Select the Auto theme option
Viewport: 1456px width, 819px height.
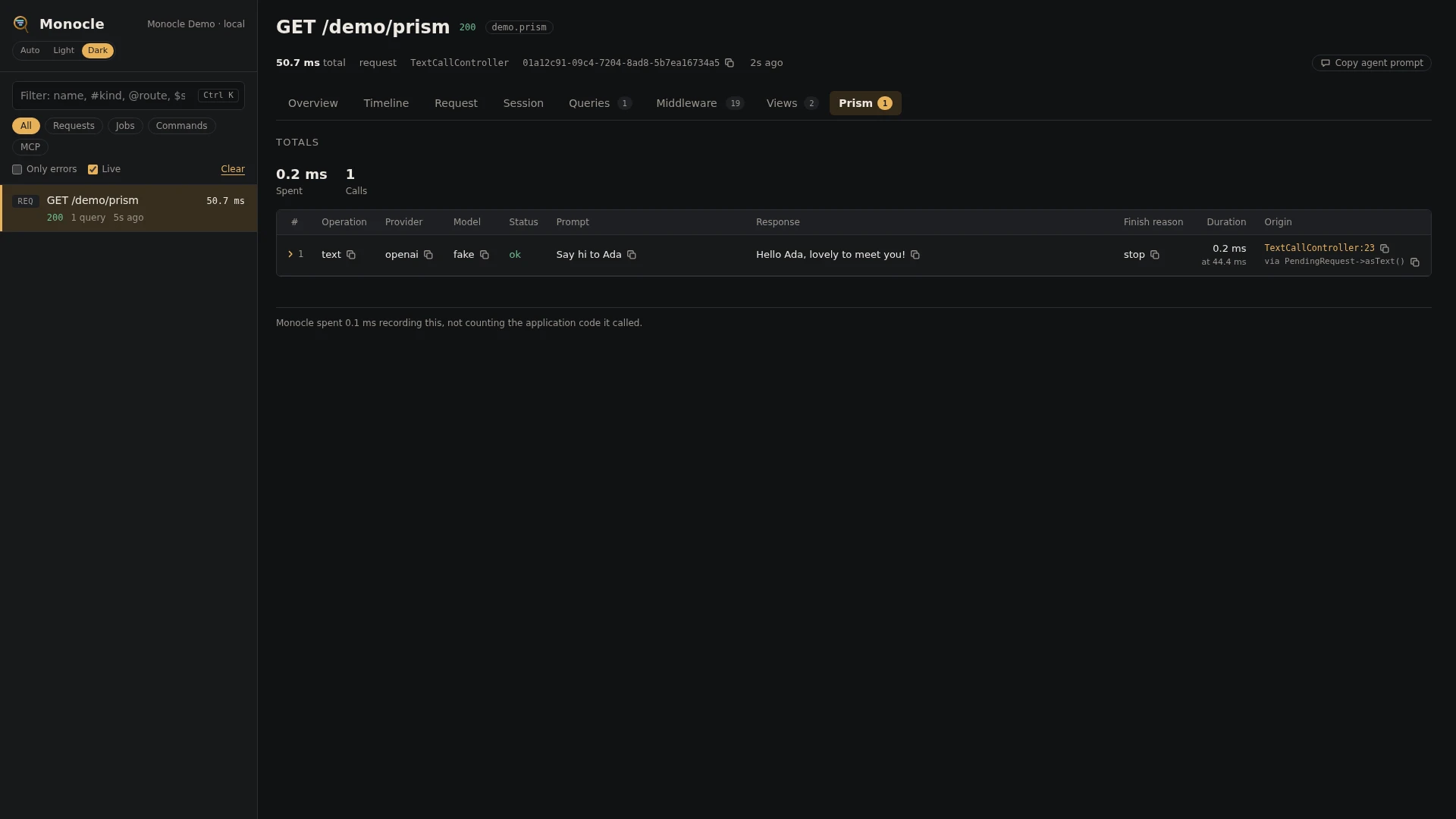pos(30,51)
